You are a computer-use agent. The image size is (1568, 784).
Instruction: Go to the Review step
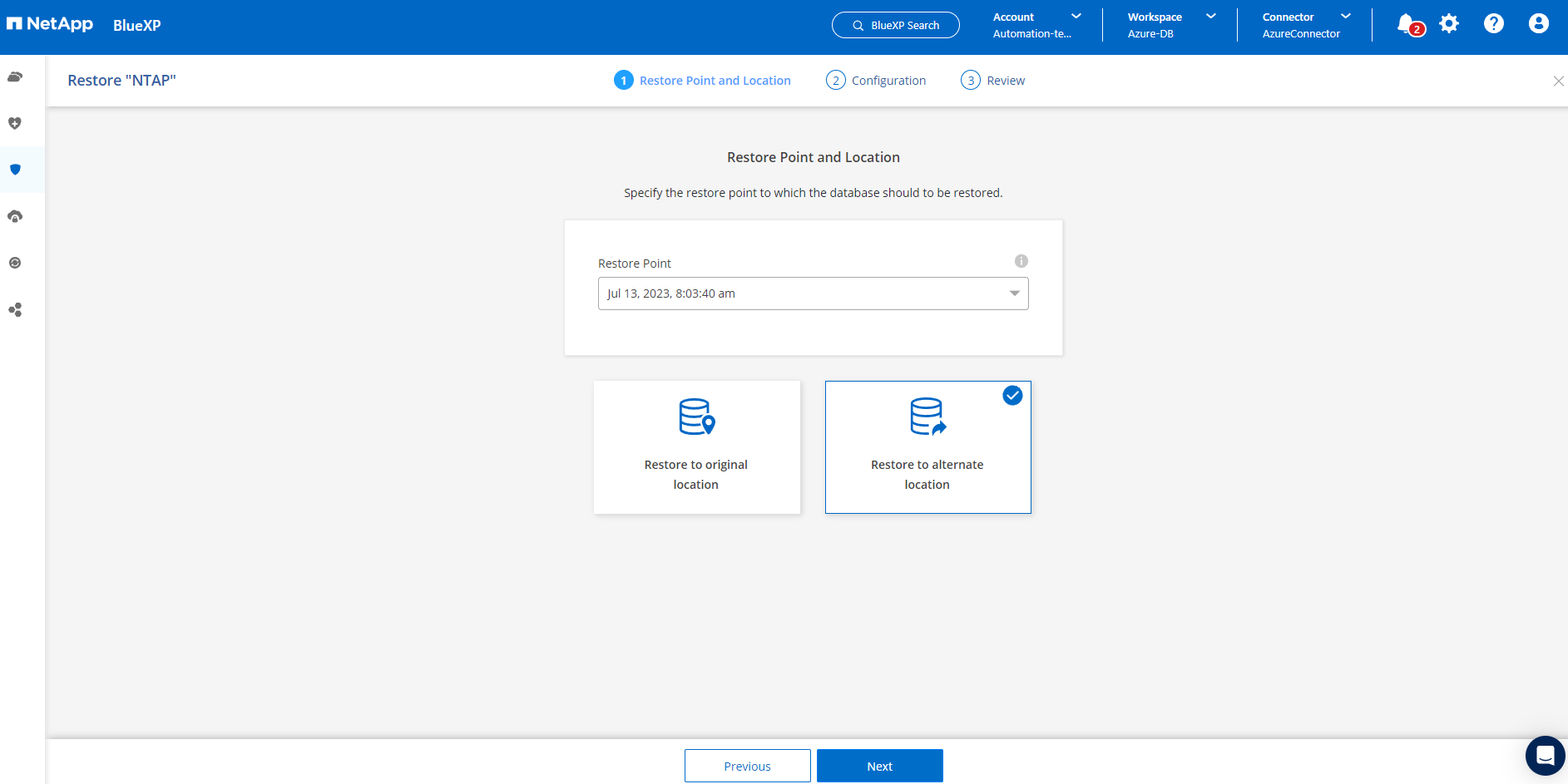(x=993, y=81)
